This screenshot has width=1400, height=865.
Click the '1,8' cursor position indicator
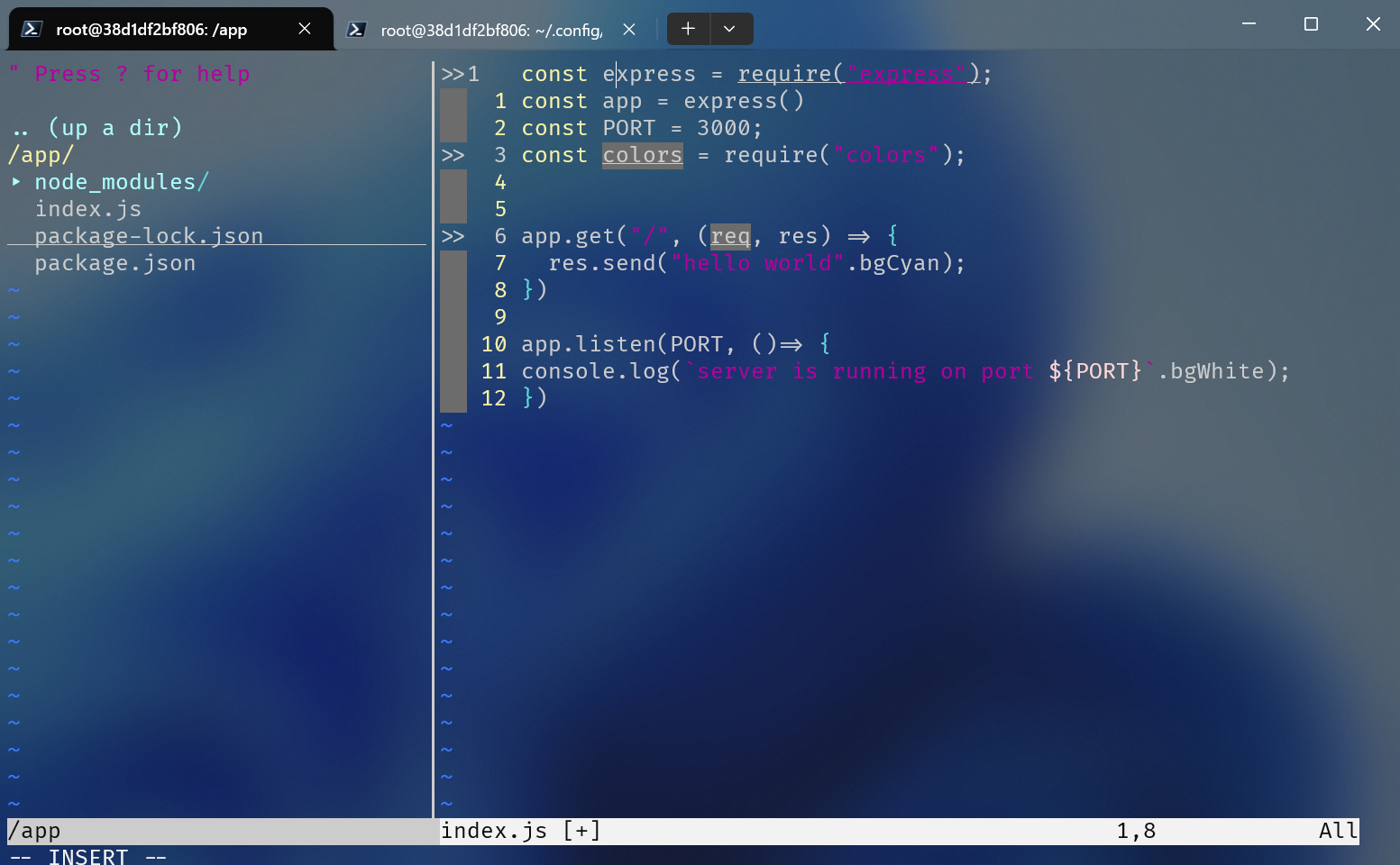click(x=1136, y=831)
